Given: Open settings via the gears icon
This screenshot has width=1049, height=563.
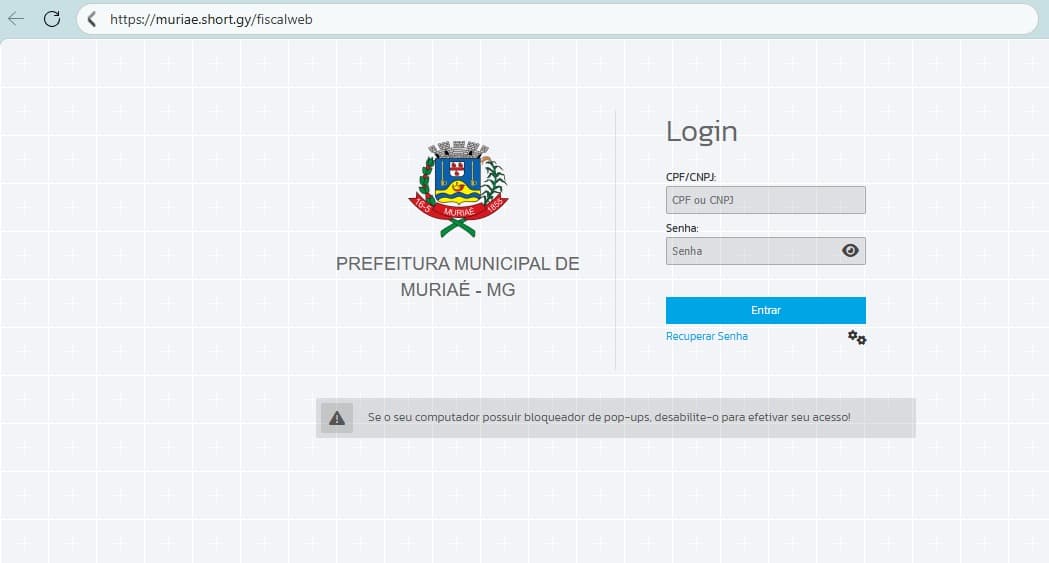Looking at the screenshot, I should click(x=857, y=338).
